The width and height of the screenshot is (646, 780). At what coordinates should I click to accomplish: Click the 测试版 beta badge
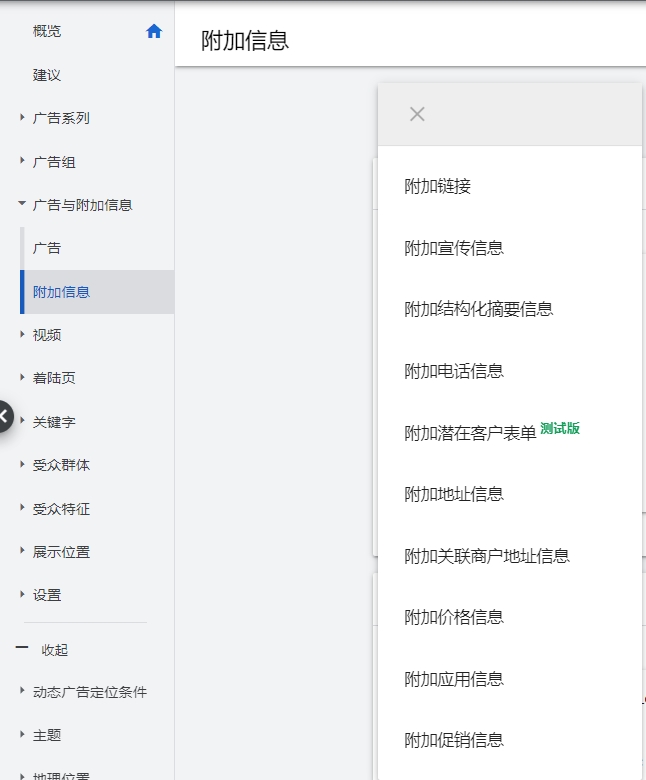click(560, 428)
